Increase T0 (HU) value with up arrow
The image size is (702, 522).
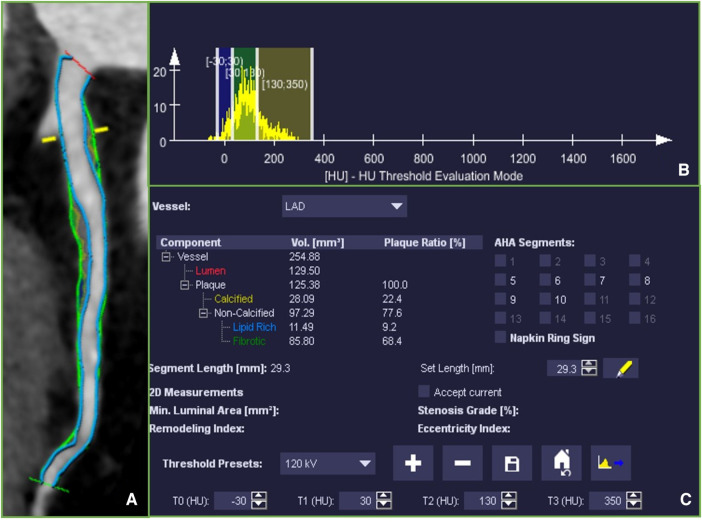click(259, 496)
